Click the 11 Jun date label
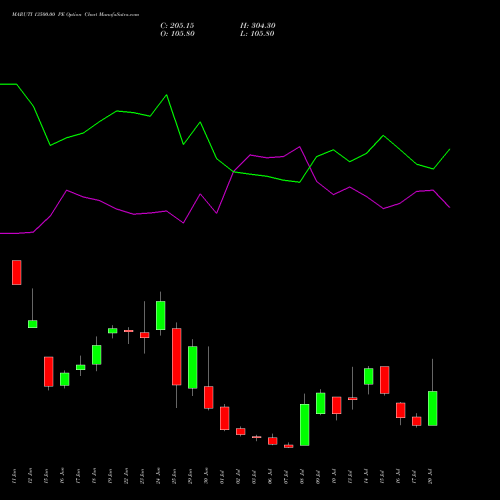The height and width of the screenshot is (500, 500). point(14,476)
